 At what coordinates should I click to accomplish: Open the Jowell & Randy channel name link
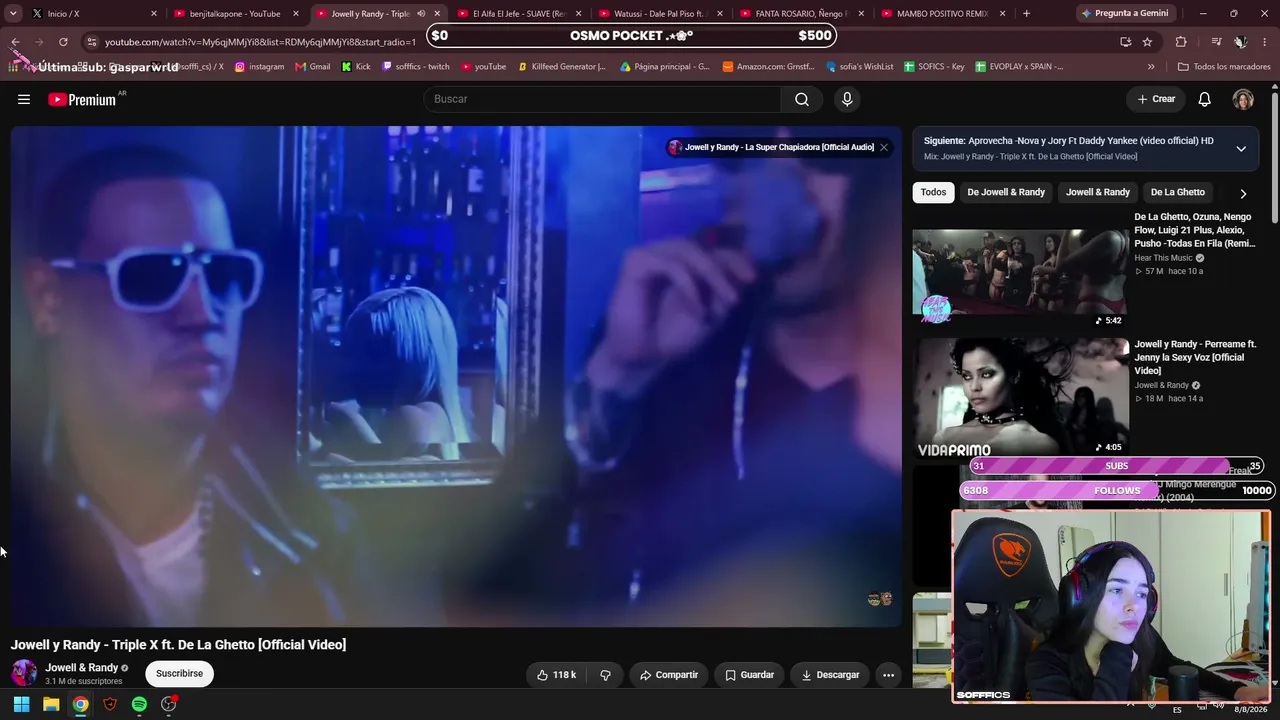click(82, 668)
